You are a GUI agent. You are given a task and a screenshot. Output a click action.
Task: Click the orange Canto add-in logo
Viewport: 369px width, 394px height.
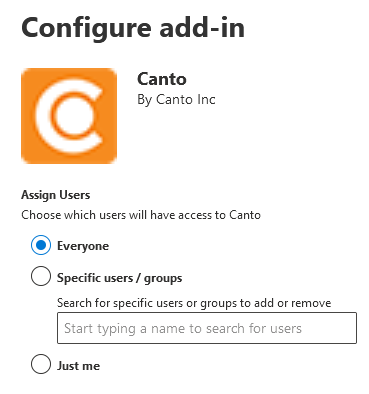tap(69, 116)
